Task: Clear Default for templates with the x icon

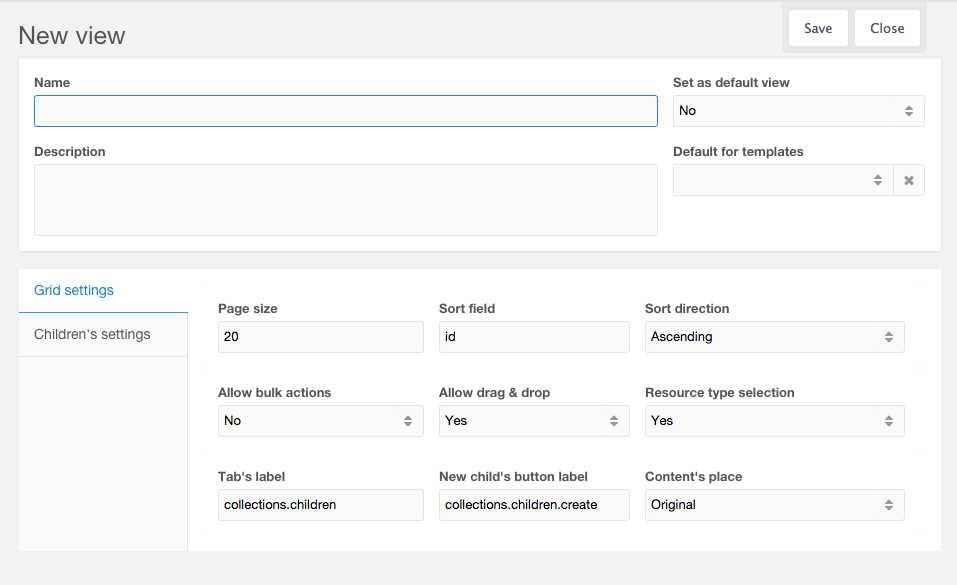Action: 909,180
